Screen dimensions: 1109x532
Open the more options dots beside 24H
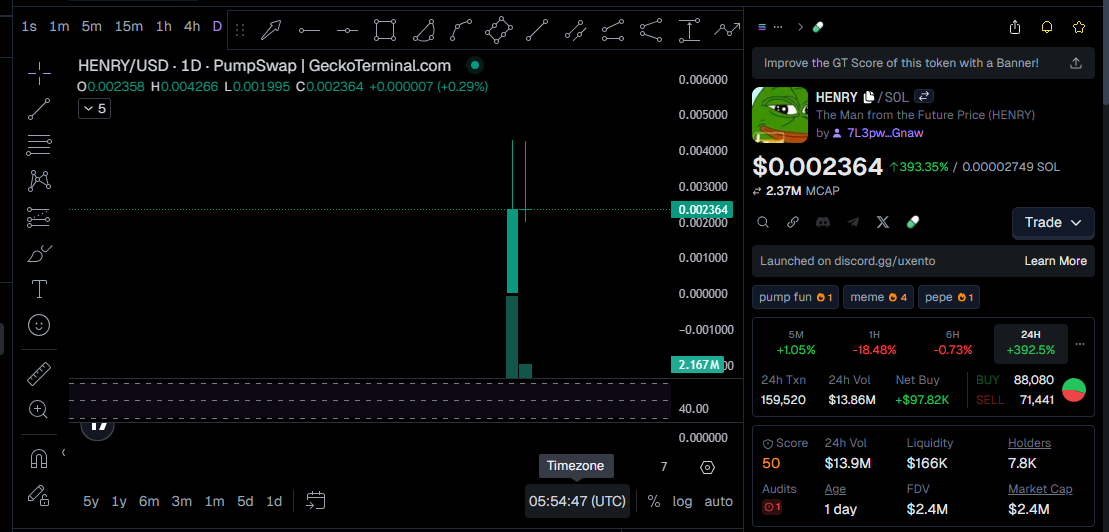click(1079, 344)
